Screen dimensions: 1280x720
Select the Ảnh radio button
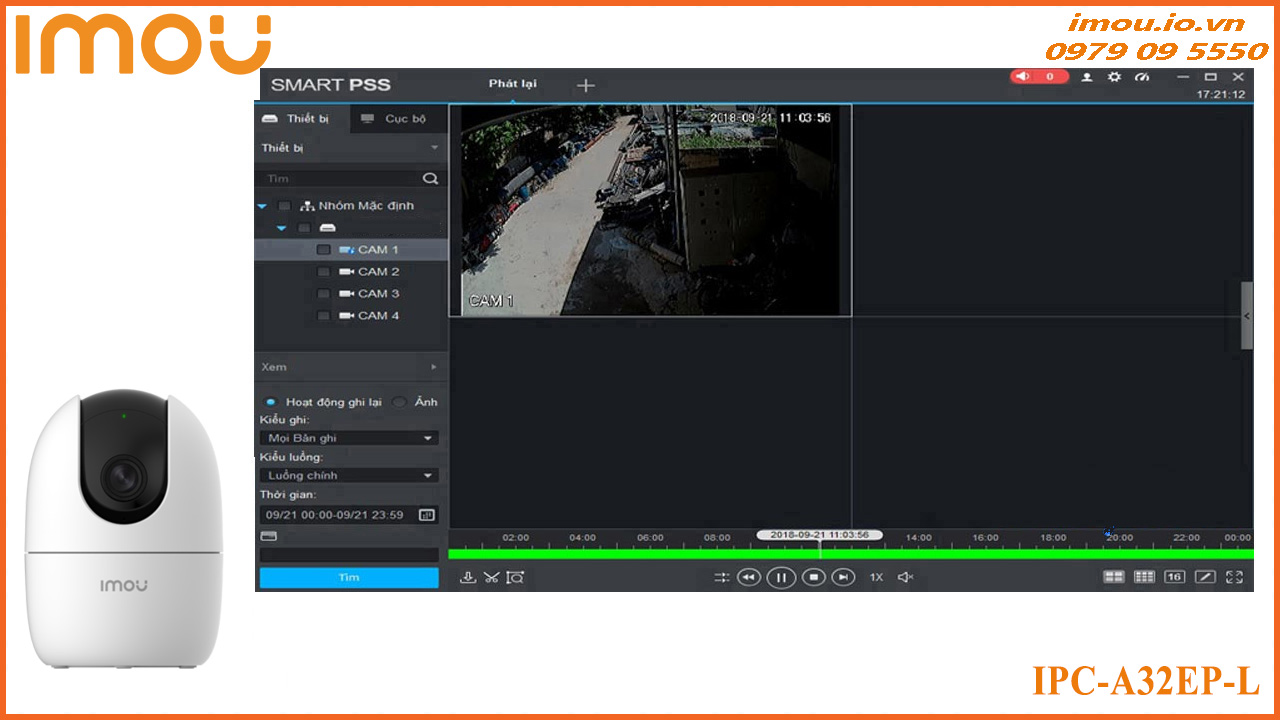pos(398,401)
